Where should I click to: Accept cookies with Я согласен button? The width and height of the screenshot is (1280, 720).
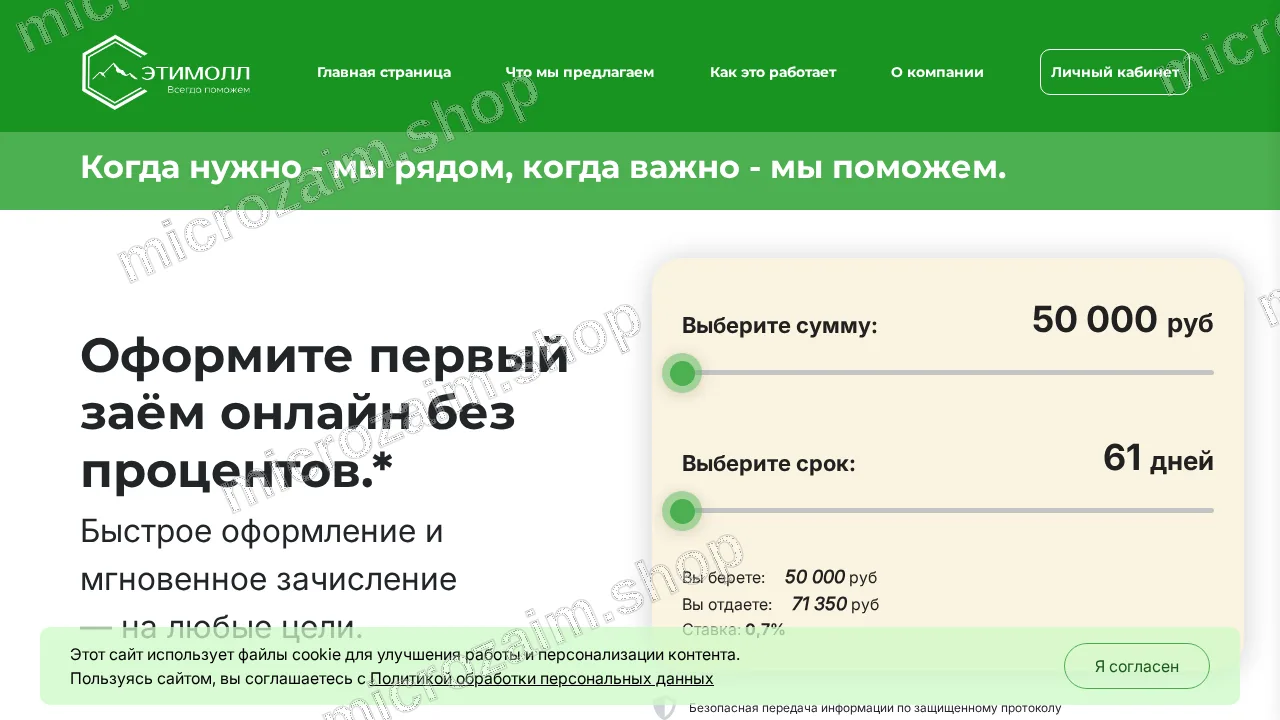[1137, 666]
